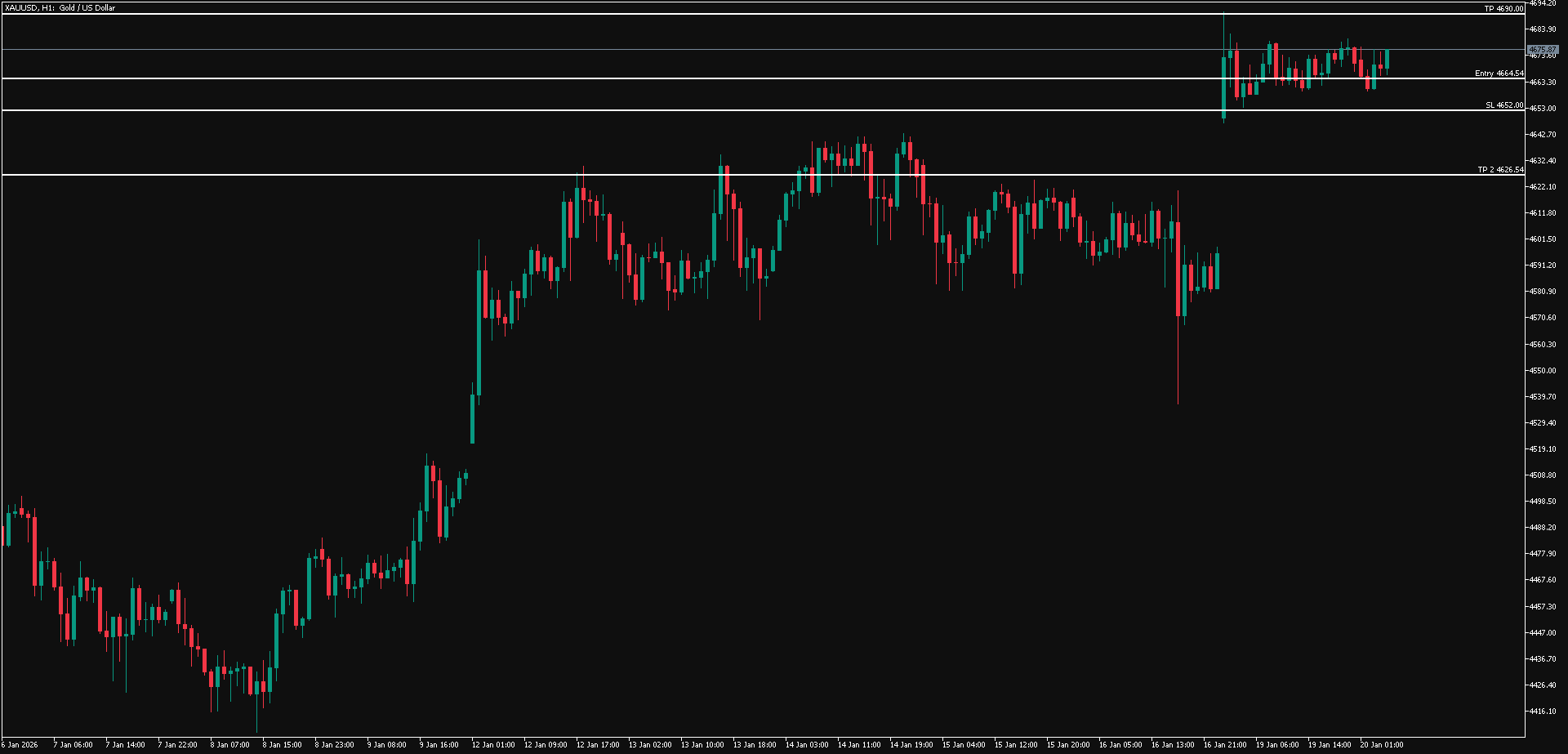
Task: Click the 4550.00 price axis label
Action: point(1543,371)
